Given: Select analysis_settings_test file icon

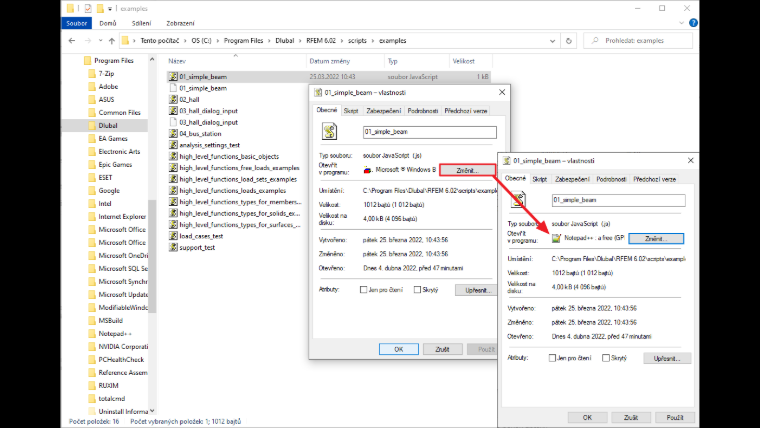Looking at the screenshot, I should pyautogui.click(x=173, y=145).
